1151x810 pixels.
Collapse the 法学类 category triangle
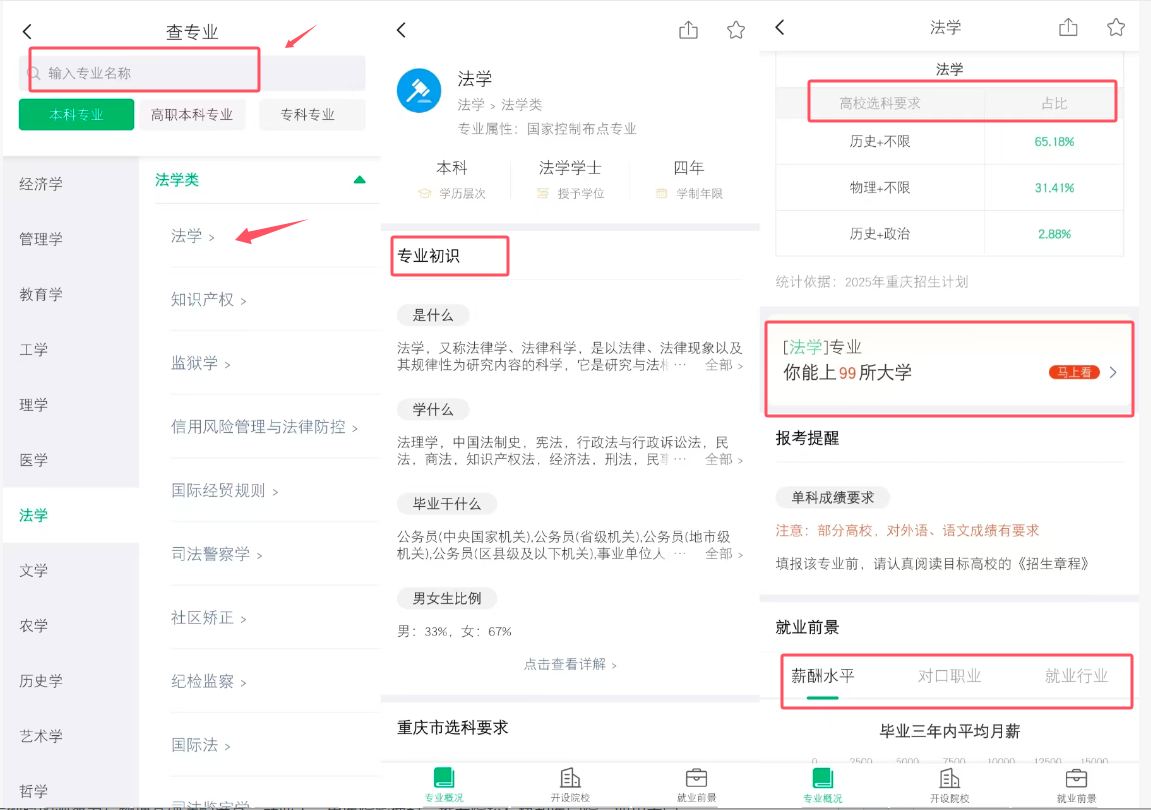tap(359, 180)
